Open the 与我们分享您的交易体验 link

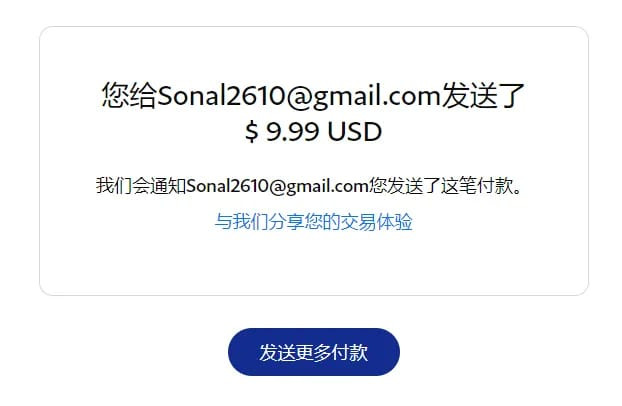[x=313, y=221]
